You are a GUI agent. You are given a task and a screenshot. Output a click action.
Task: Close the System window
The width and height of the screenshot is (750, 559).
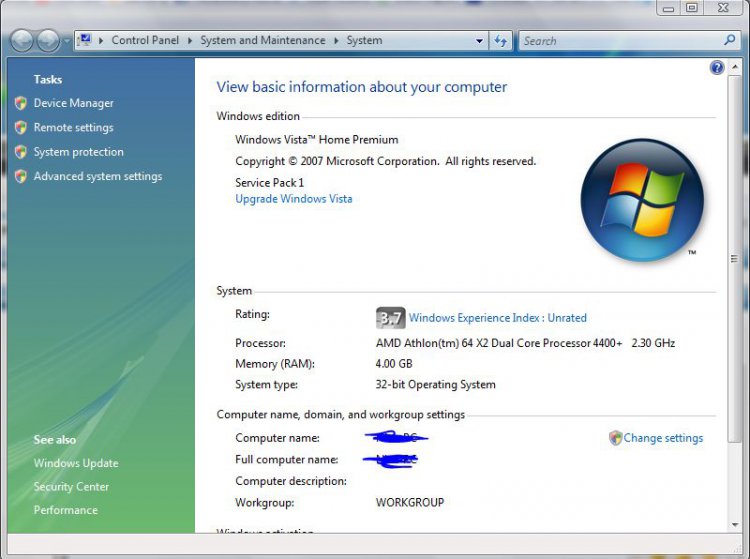(723, 8)
